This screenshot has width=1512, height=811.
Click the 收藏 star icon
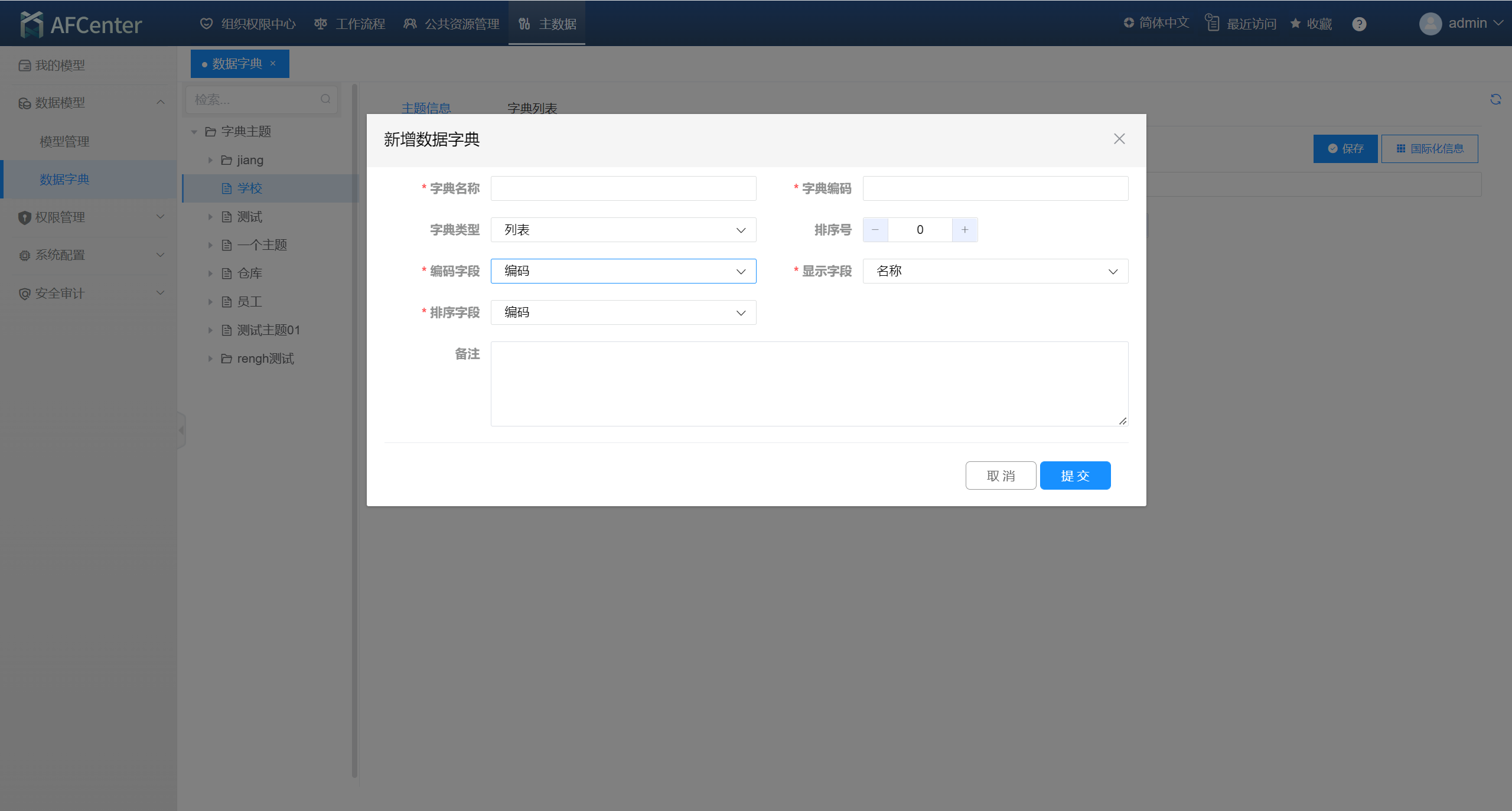[1295, 24]
